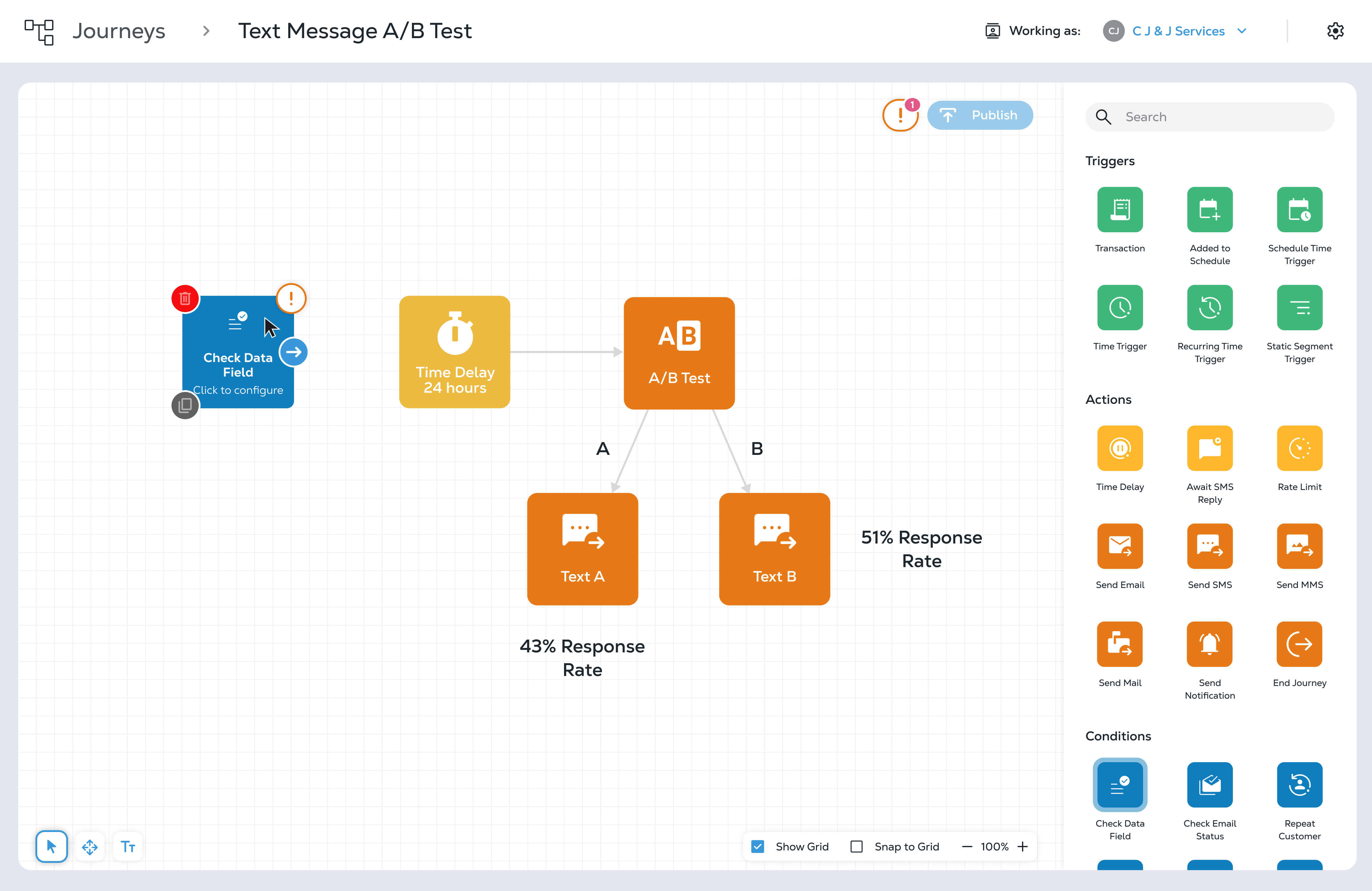Expand the C J & J Services dropdown
The height and width of the screenshot is (891, 1372).
(x=1242, y=31)
